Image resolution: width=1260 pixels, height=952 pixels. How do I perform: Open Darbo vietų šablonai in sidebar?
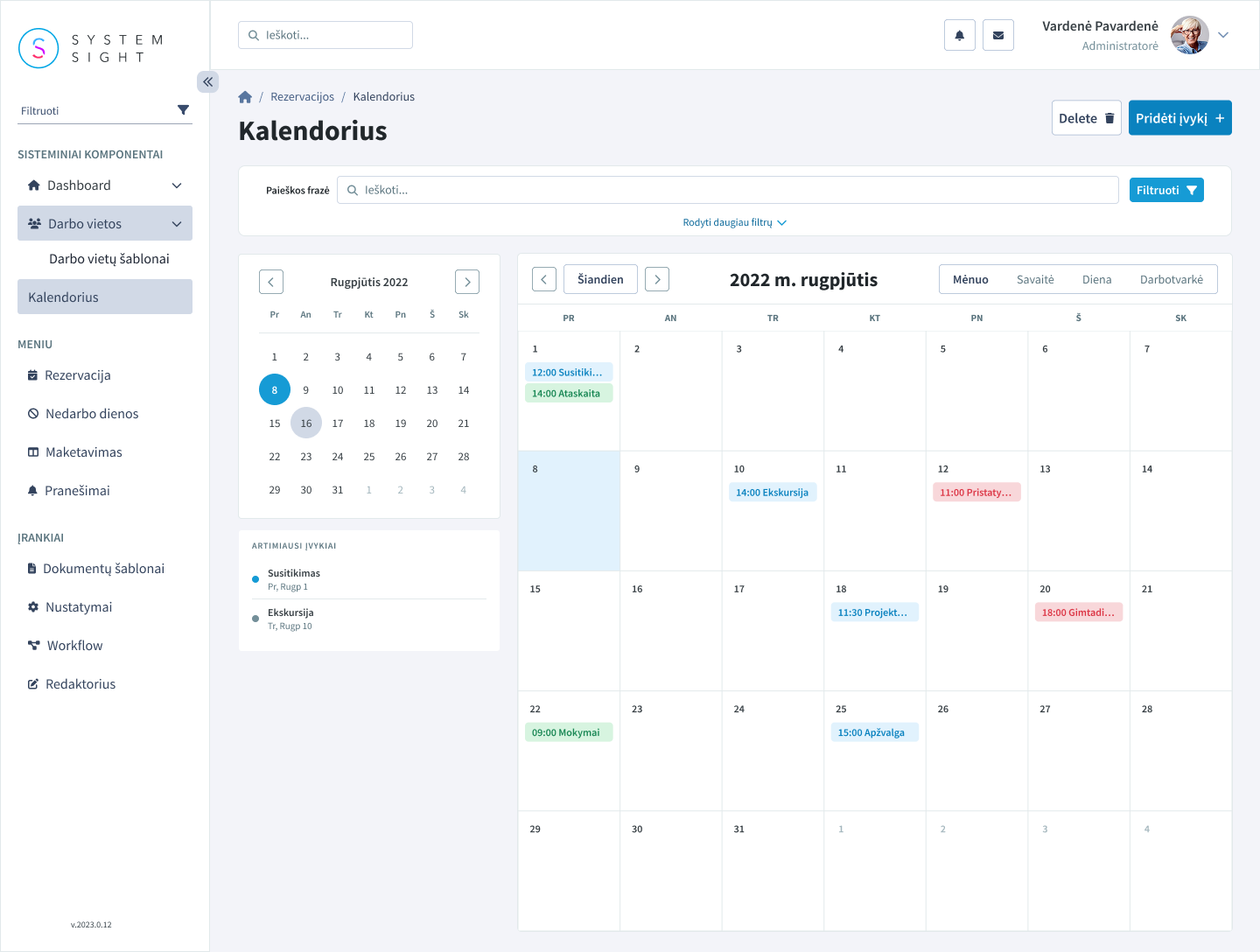click(109, 259)
